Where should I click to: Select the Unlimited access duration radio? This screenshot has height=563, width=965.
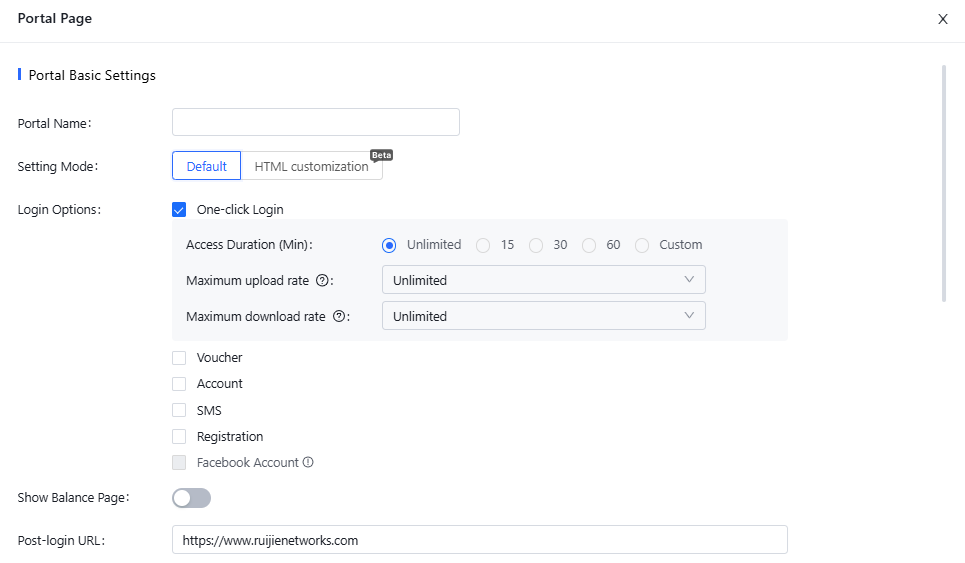[x=389, y=245]
